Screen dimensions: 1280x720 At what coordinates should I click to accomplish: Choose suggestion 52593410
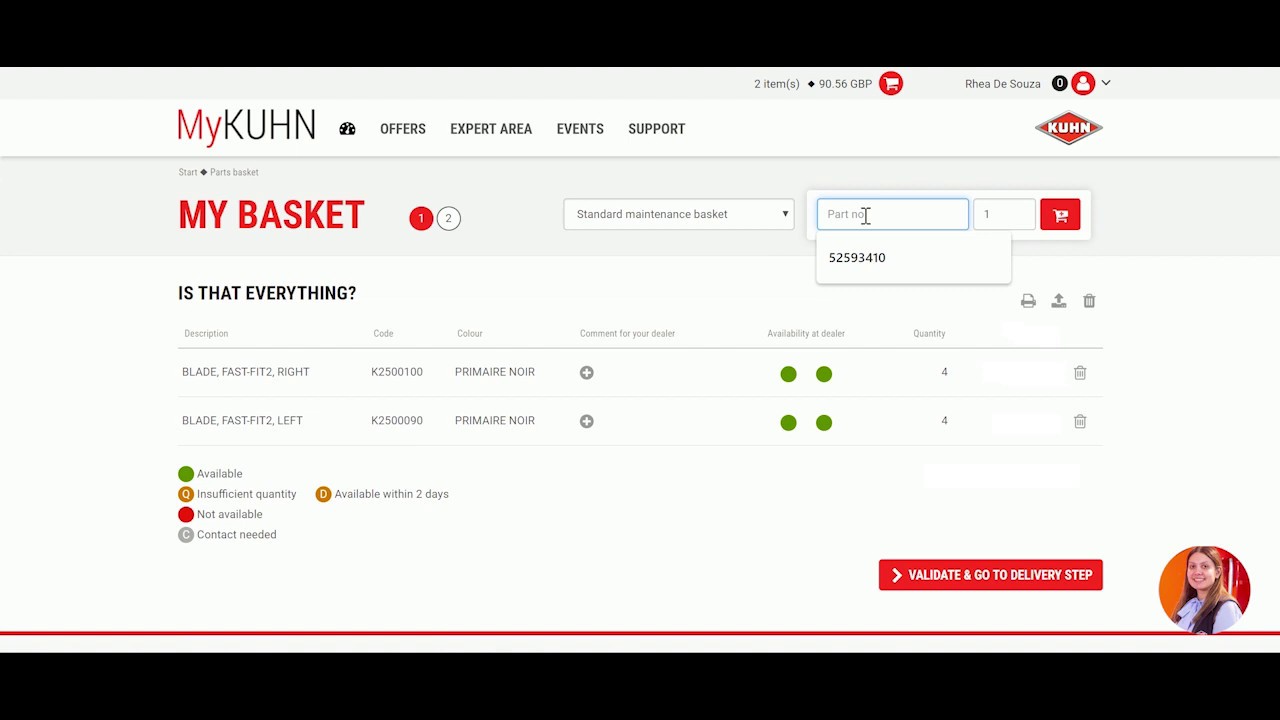tap(857, 258)
